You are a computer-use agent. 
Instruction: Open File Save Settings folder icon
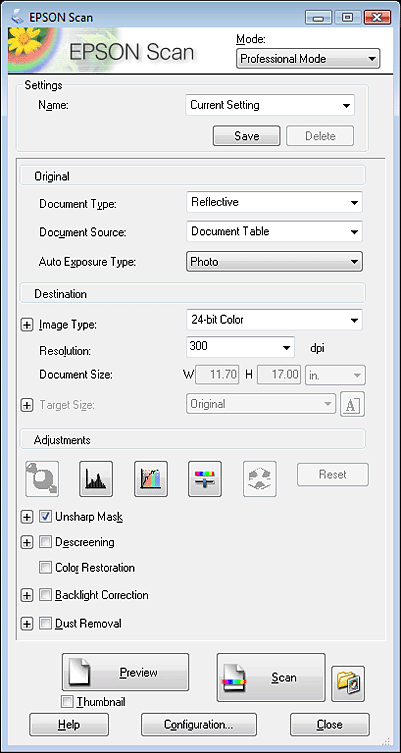pyautogui.click(x=348, y=683)
